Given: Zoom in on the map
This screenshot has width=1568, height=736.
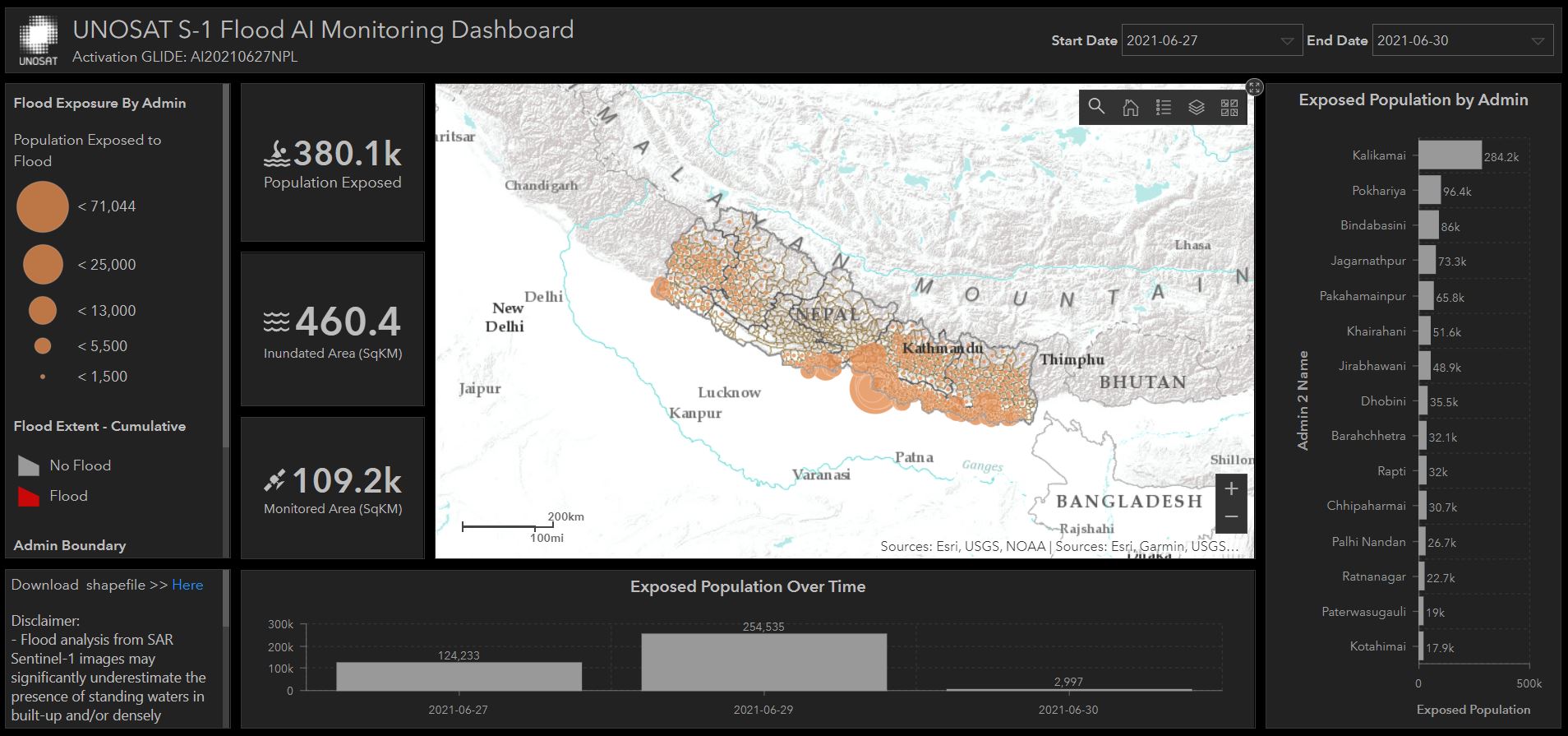Looking at the screenshot, I should click(1231, 488).
